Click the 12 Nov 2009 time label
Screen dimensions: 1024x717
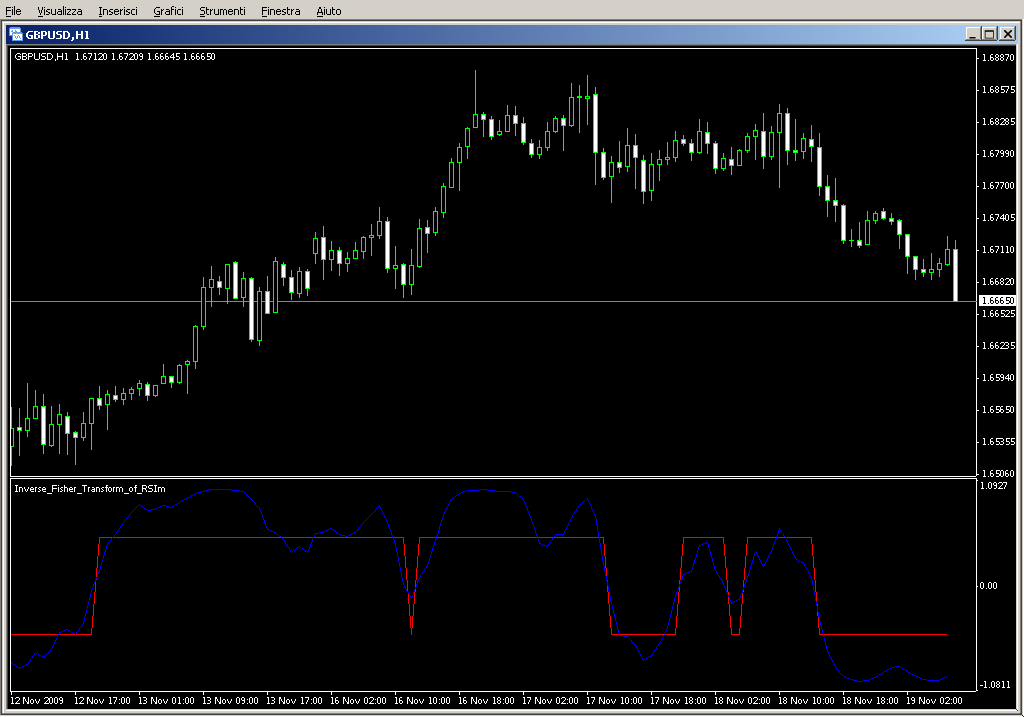37,701
